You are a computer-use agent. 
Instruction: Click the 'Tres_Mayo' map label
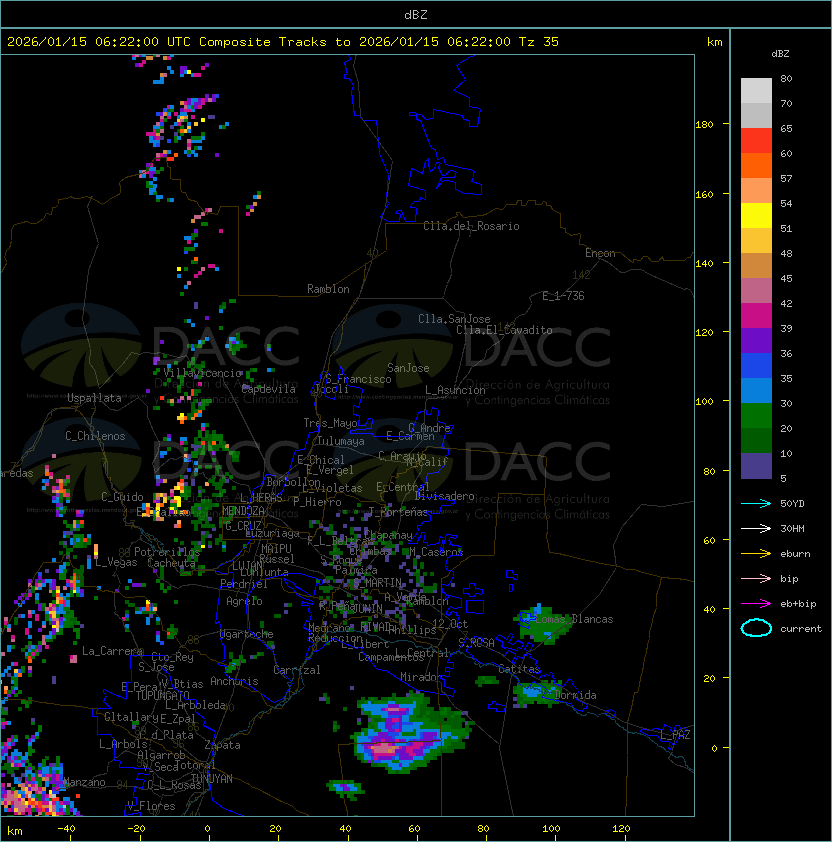330,423
